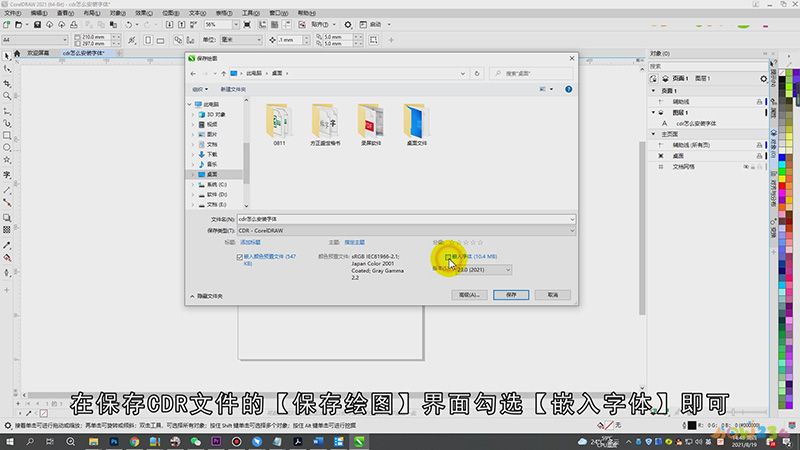
Task: Refresh the folder view in dialog
Action: click(477, 73)
